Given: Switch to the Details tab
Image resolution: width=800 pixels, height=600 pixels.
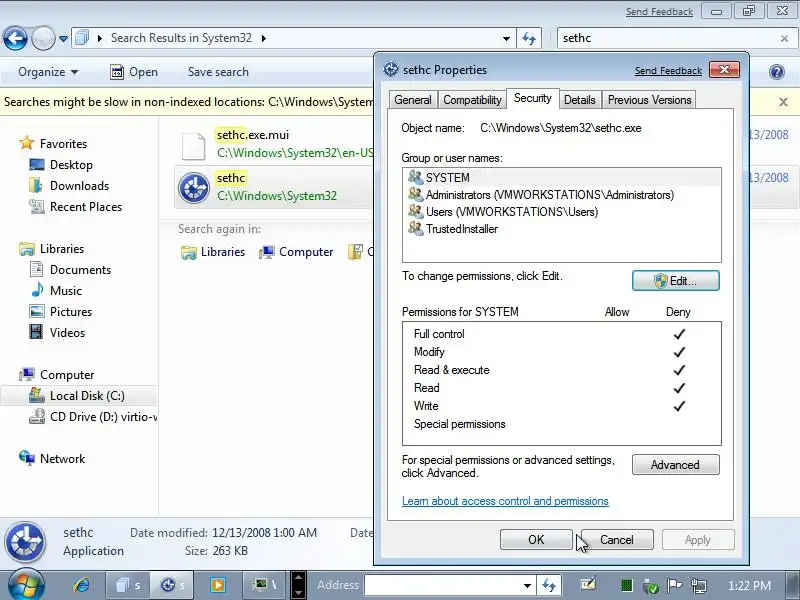Looking at the screenshot, I should [x=580, y=100].
